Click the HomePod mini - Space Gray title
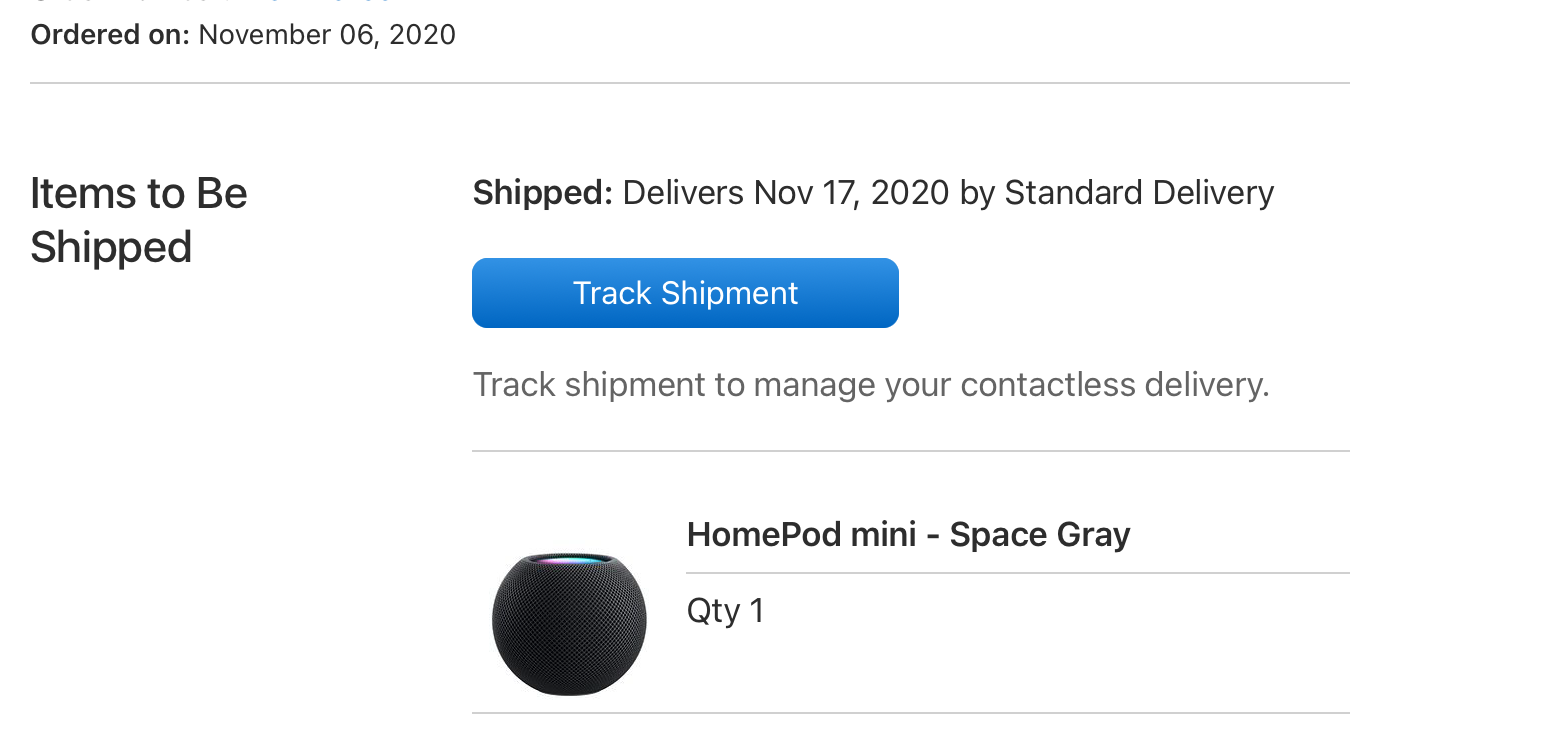This screenshot has width=1556, height=730. point(908,534)
